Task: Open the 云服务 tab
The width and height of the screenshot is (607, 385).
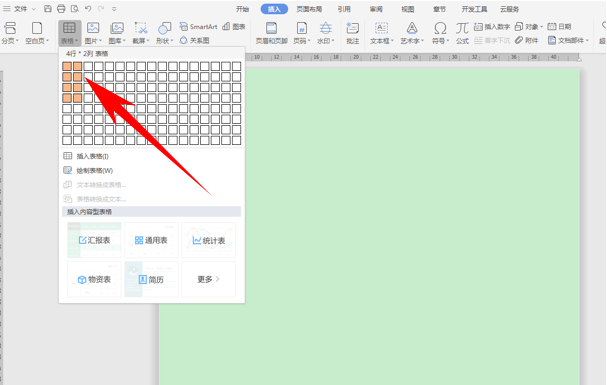Action: click(509, 9)
